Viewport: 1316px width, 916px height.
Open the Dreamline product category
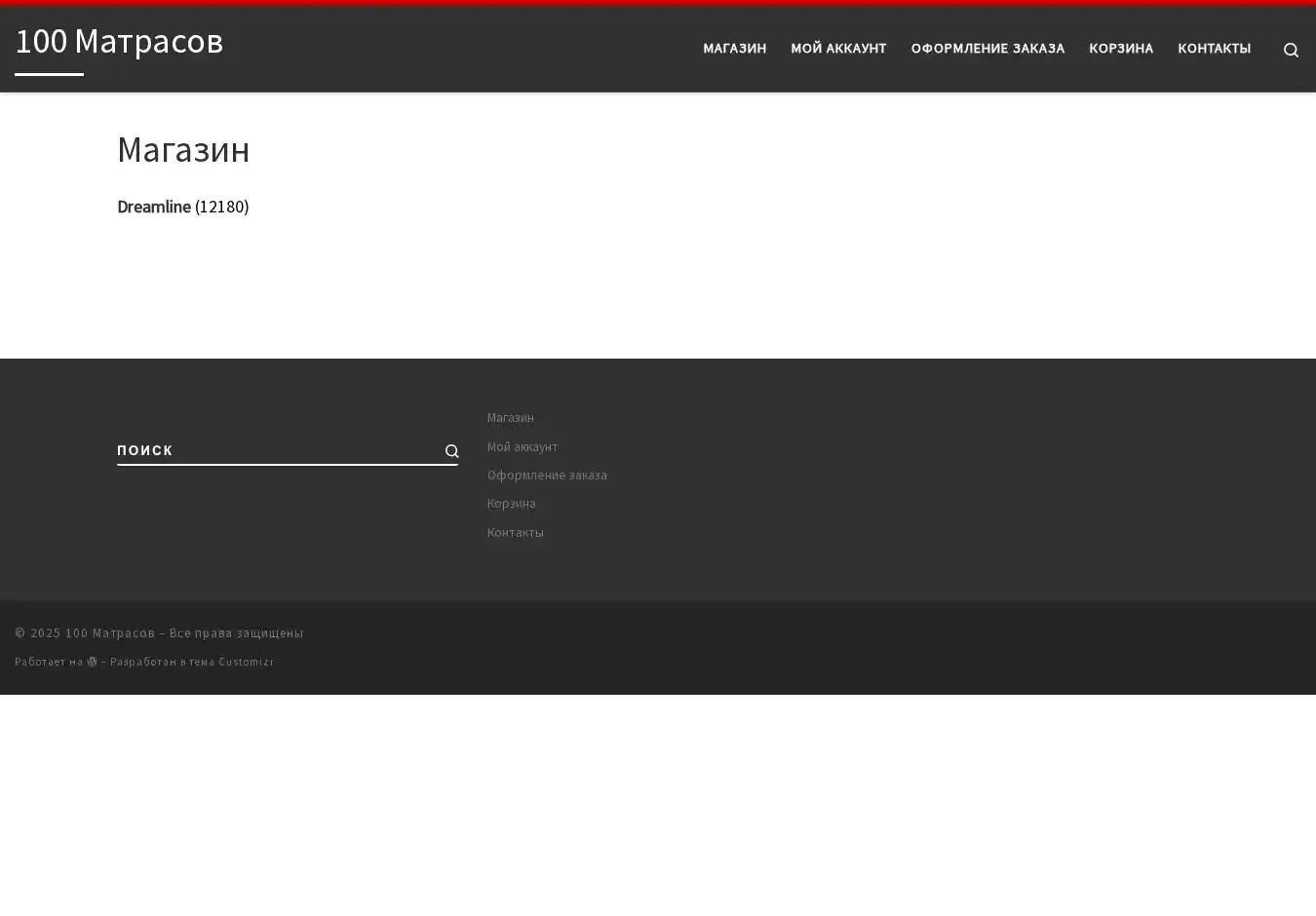[x=153, y=207]
